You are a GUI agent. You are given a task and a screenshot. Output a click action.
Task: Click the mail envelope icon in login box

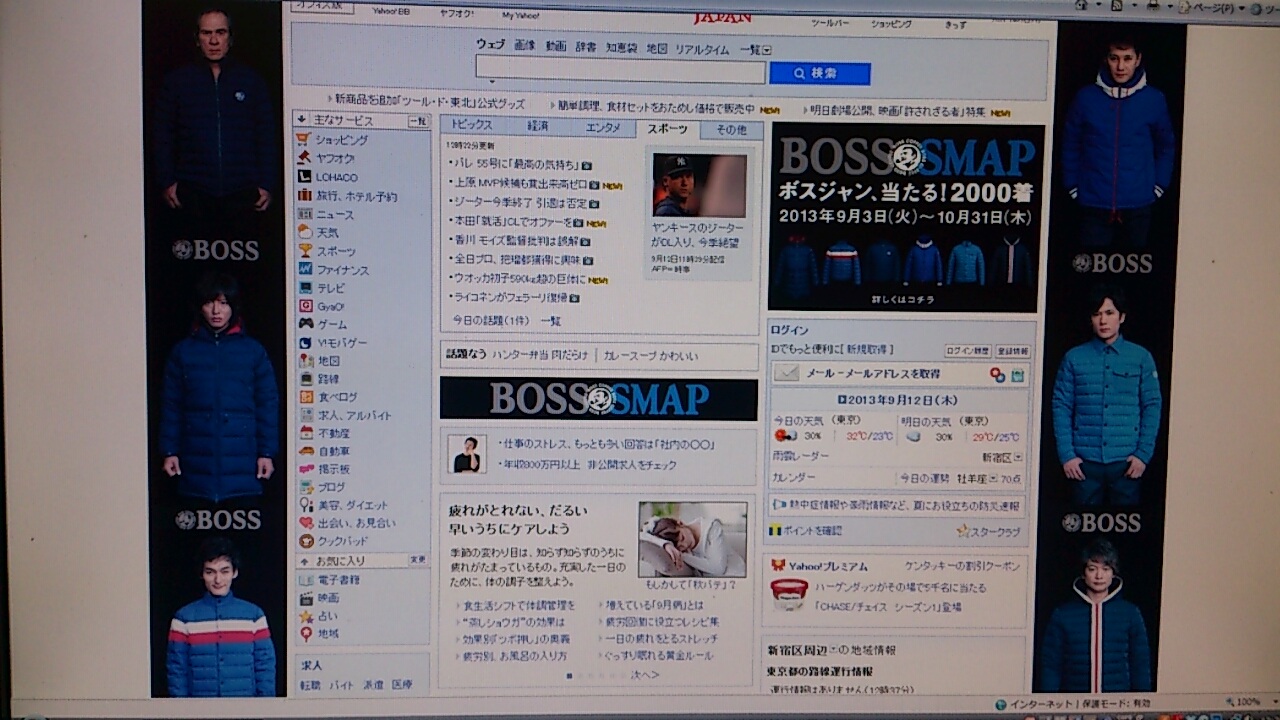[787, 373]
